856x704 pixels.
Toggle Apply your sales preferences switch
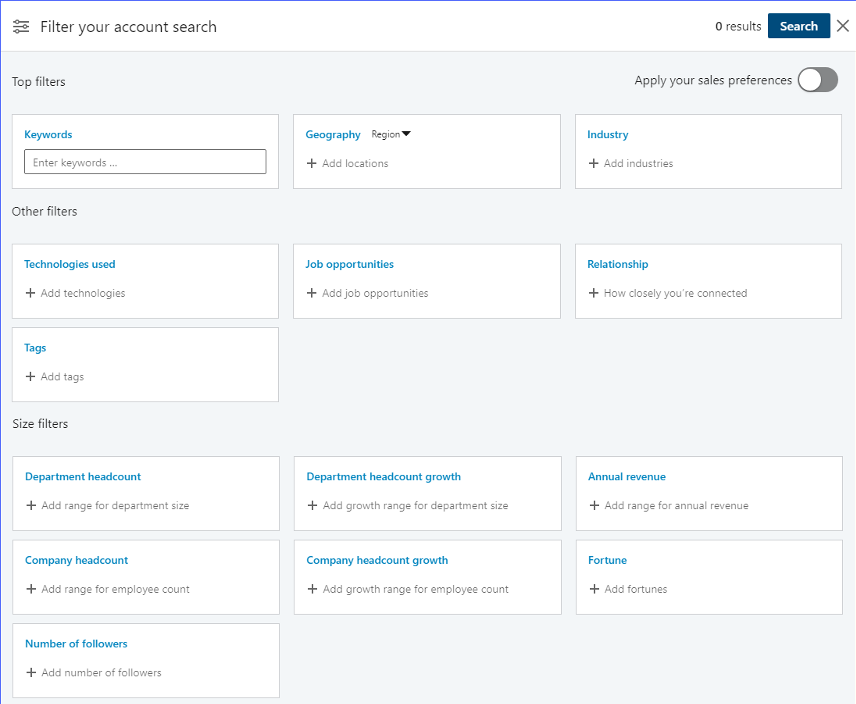pyautogui.click(x=817, y=80)
